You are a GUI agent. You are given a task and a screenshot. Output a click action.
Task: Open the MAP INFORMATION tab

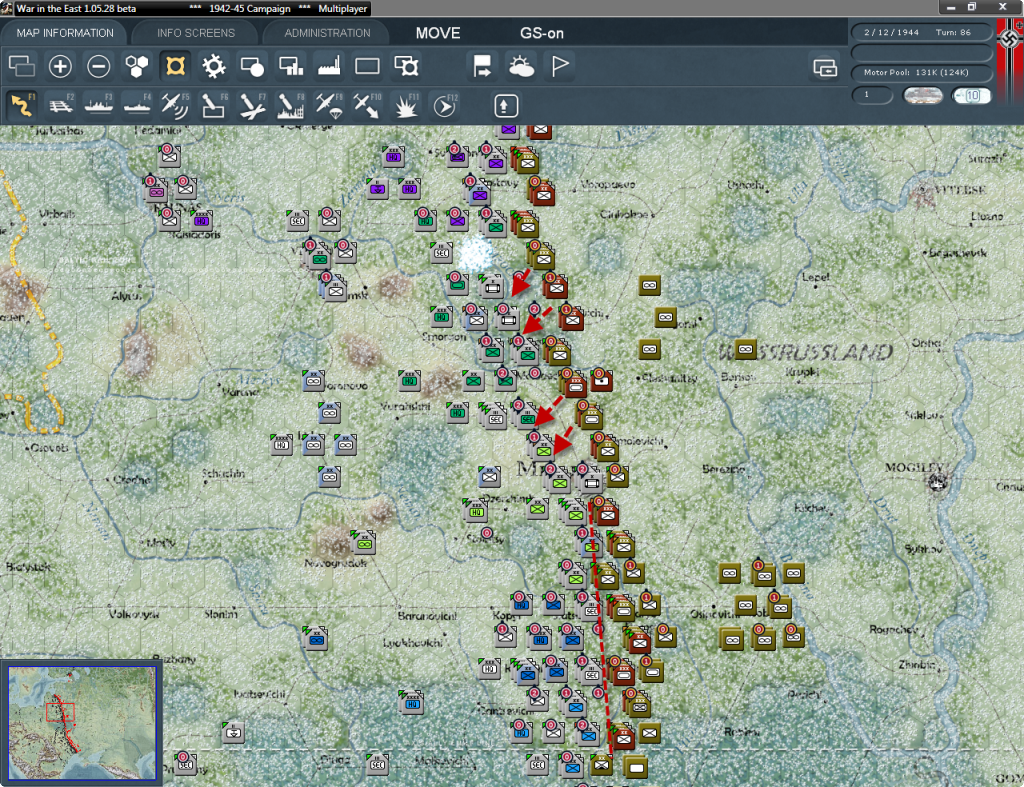(65, 33)
